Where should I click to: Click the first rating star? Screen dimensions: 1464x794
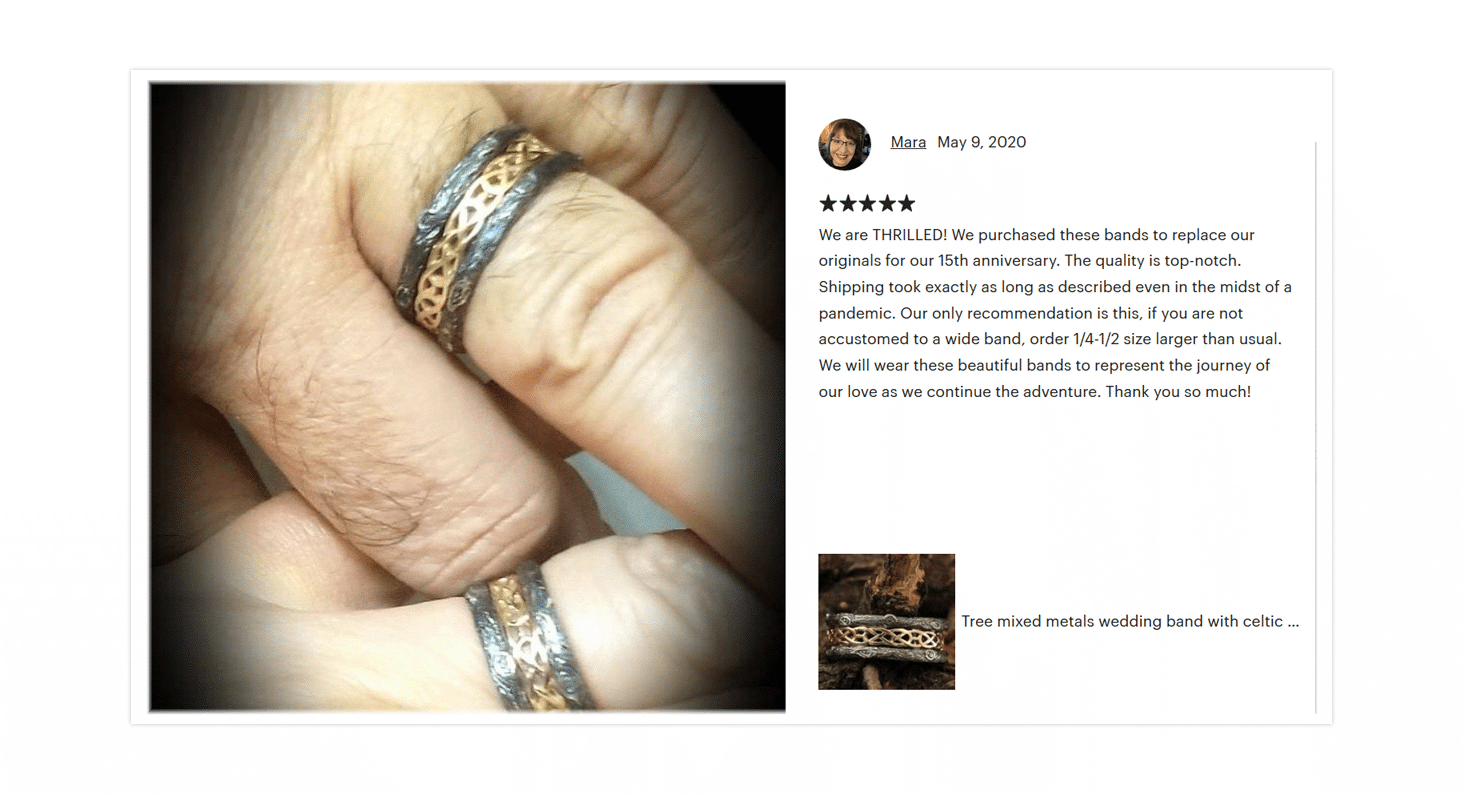point(828,204)
